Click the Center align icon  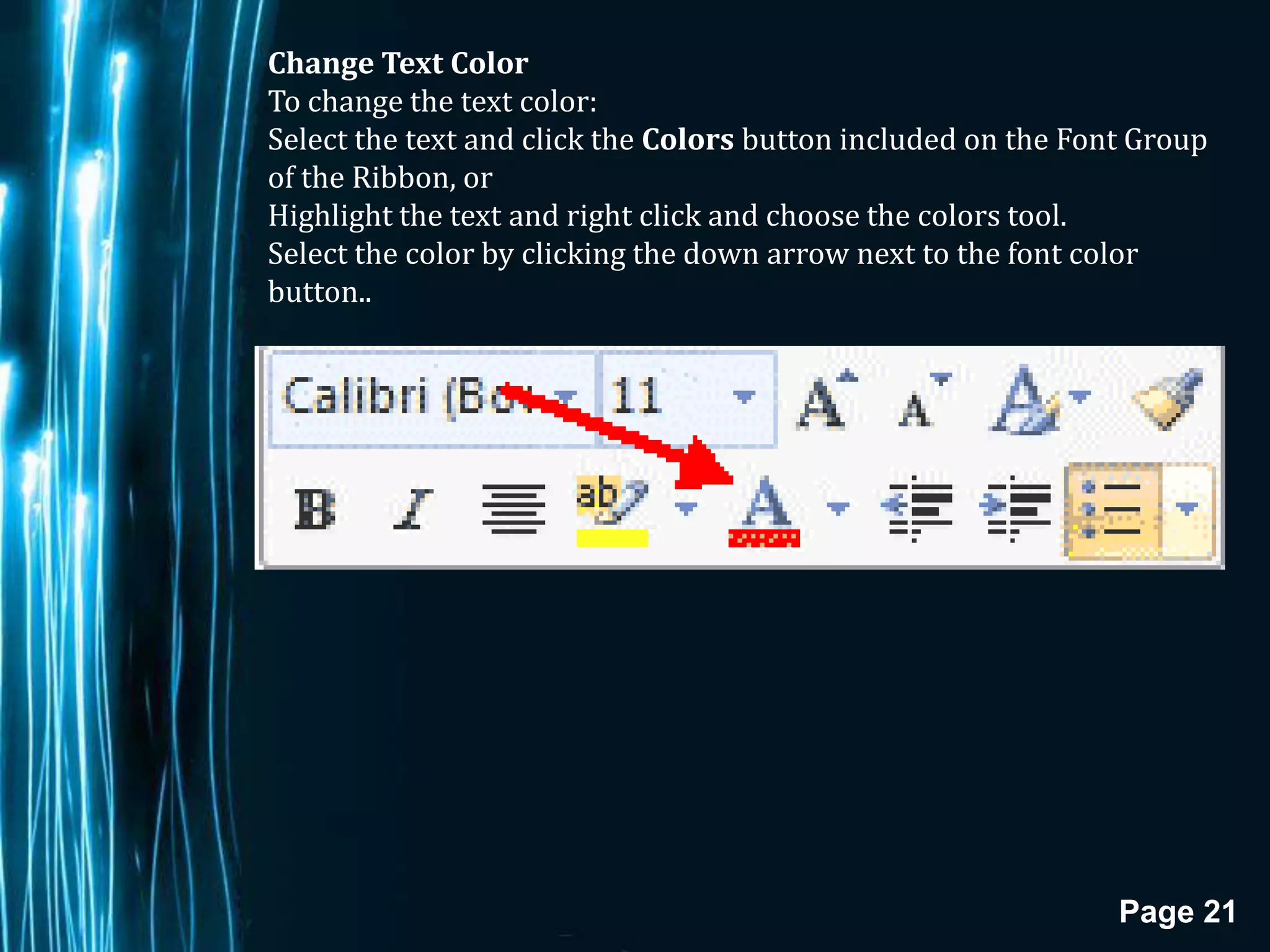click(513, 509)
